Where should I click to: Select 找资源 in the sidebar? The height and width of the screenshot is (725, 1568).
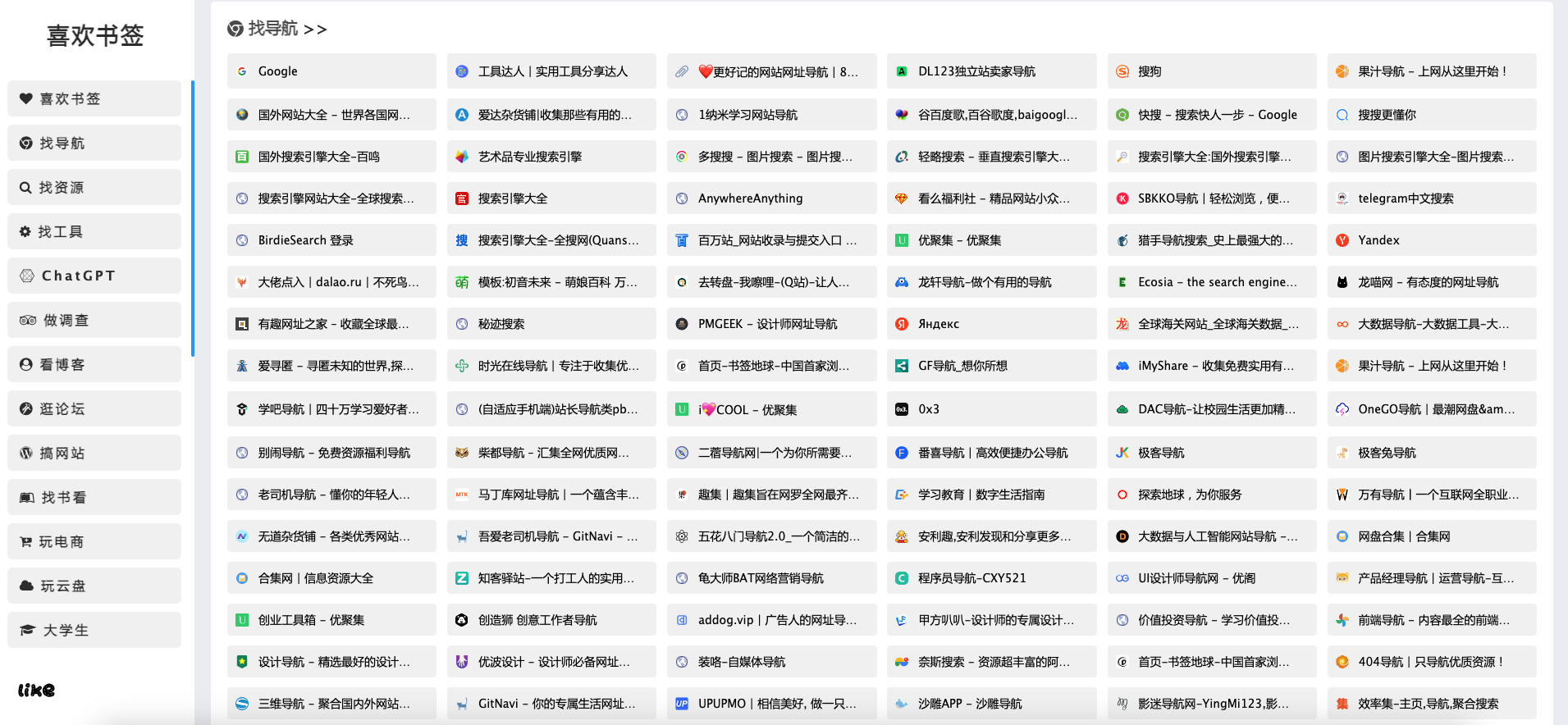(x=94, y=187)
